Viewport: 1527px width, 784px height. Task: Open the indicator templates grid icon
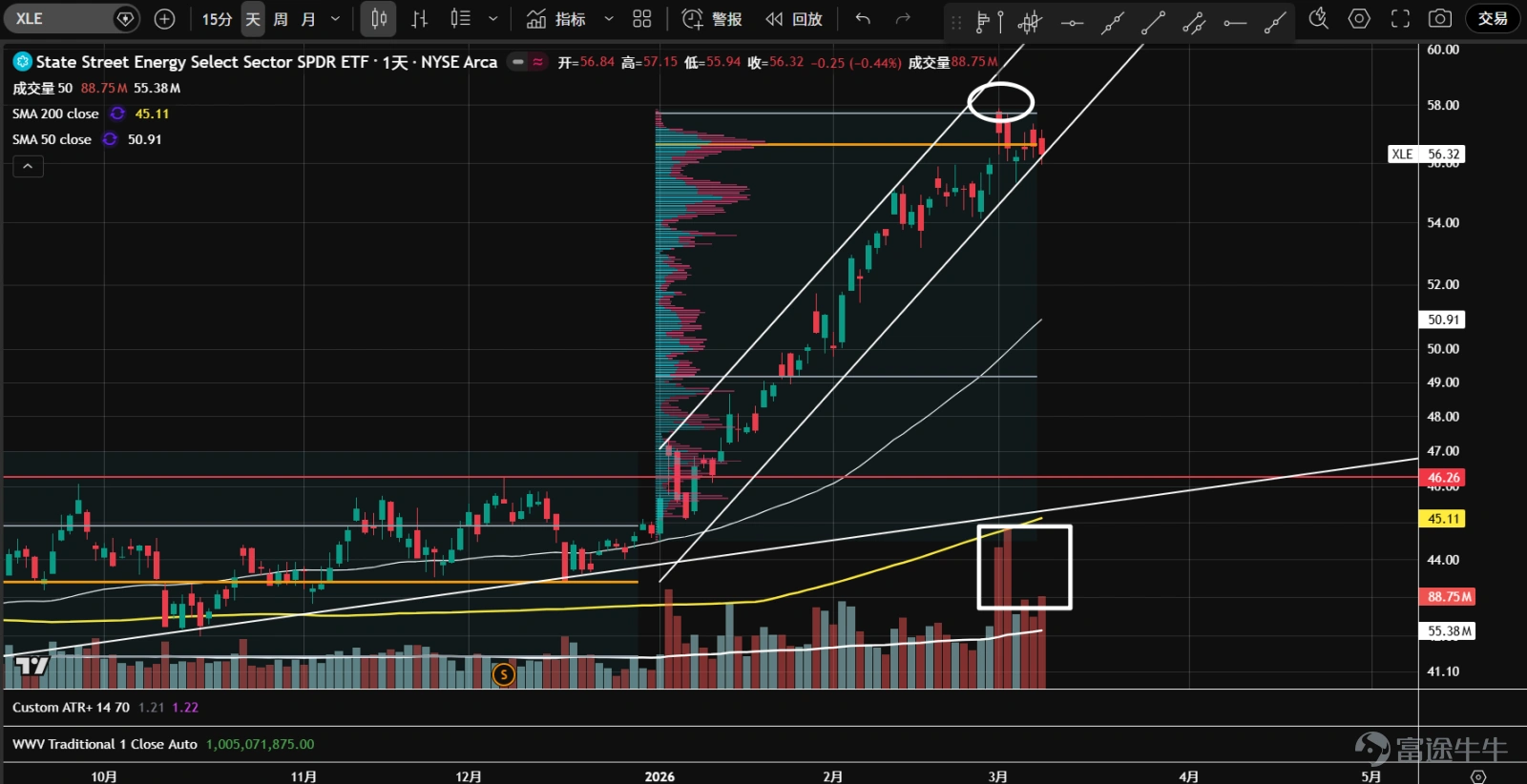point(642,19)
